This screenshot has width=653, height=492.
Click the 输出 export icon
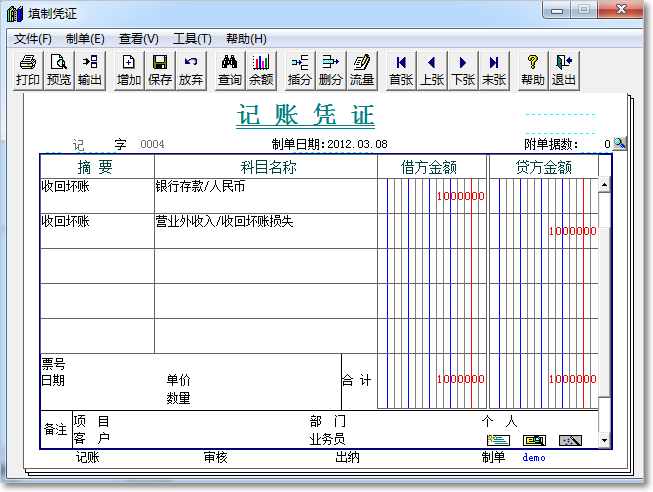90,70
